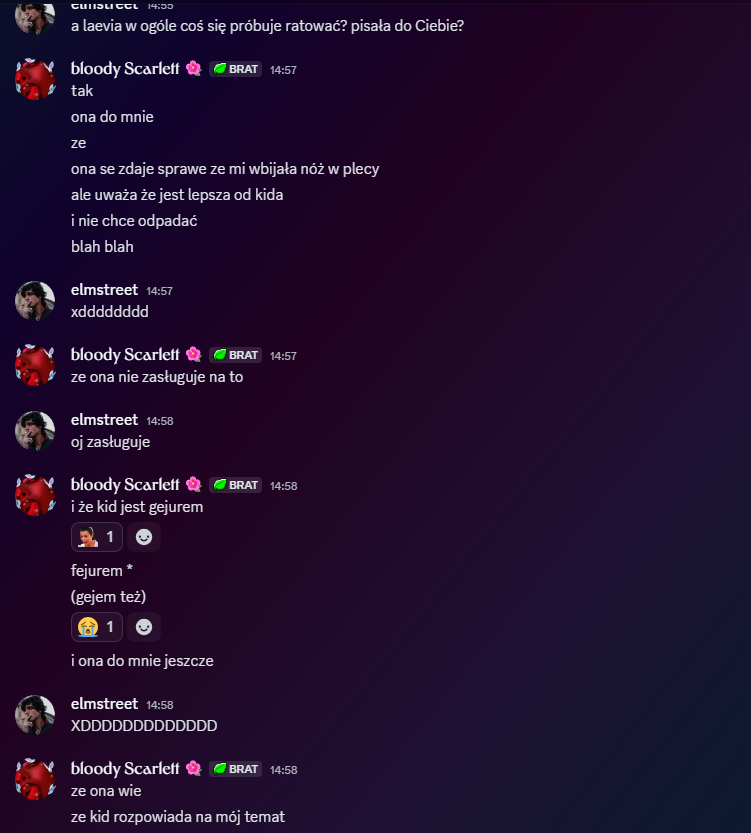Screen dimensions: 751x833
Task: Click the flower emoji above "ze ona nie zasługuje"
Action: [x=194, y=354]
